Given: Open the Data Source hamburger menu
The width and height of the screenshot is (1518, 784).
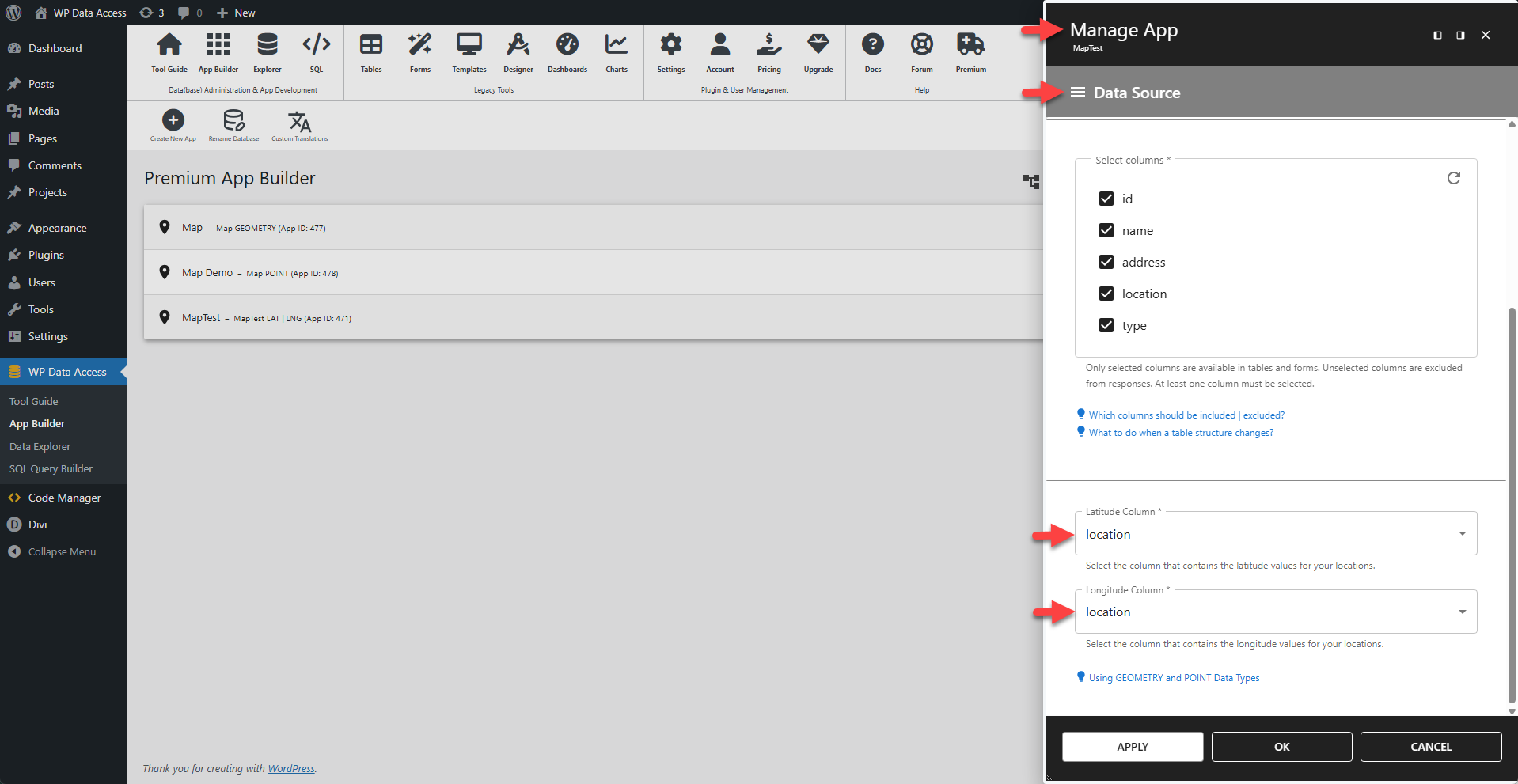Looking at the screenshot, I should coord(1077,93).
